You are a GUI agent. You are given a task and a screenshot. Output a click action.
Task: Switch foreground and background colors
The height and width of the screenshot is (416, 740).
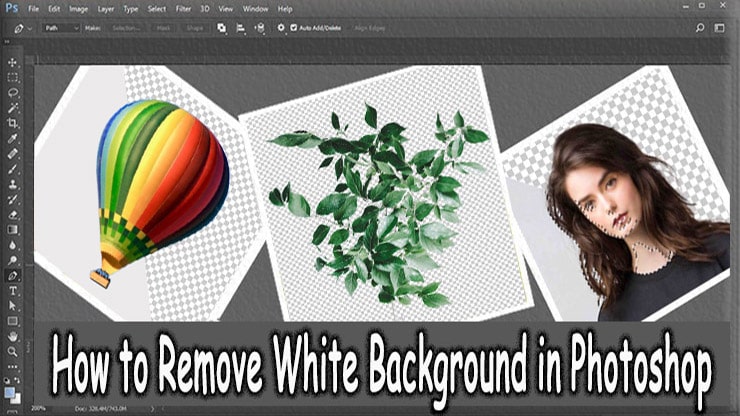[17, 380]
